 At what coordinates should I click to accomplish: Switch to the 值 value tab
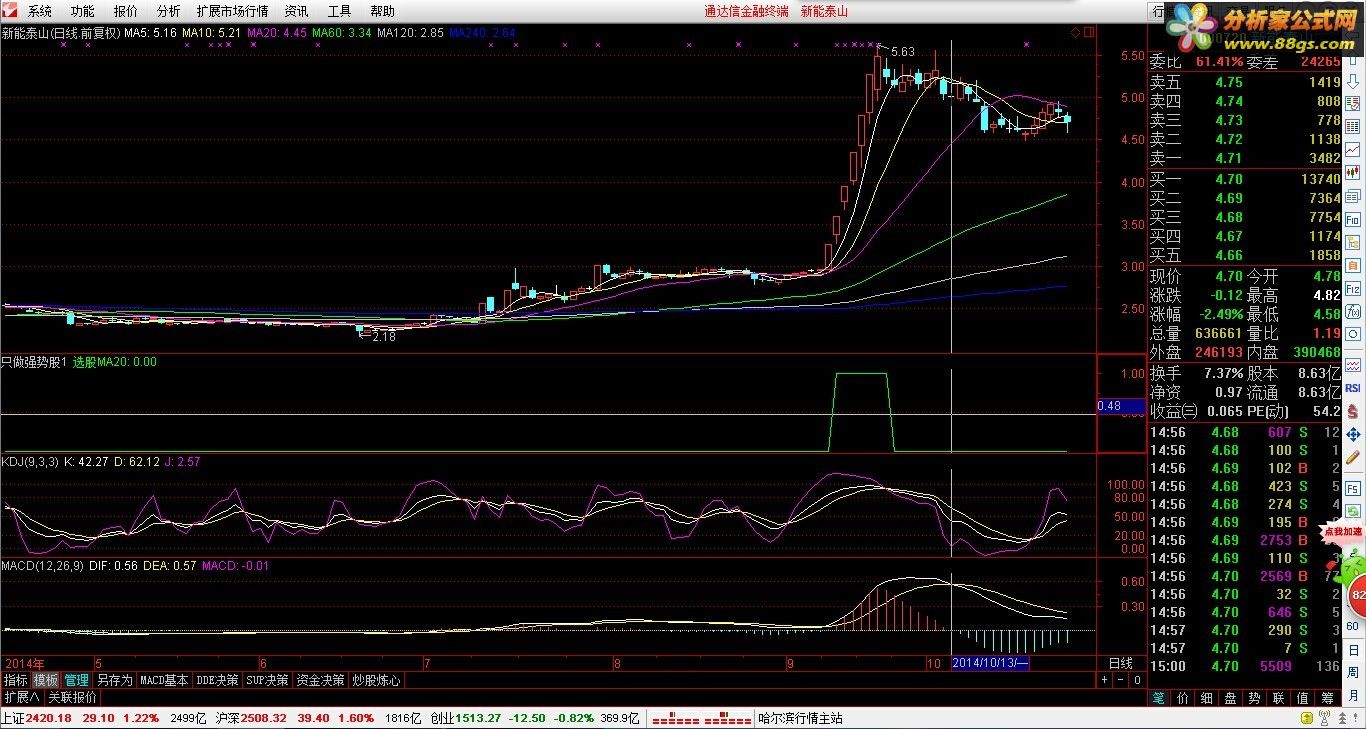point(1302,698)
